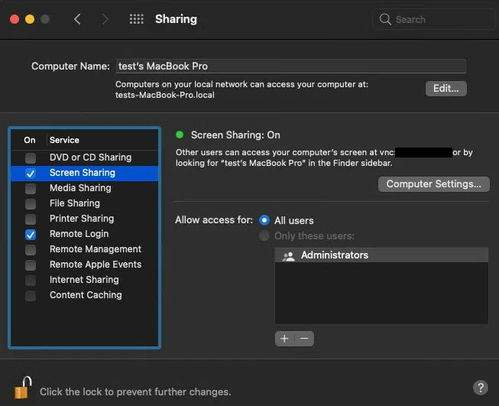Select the All users radio button
Screen dimensions: 499x406
[264, 220]
